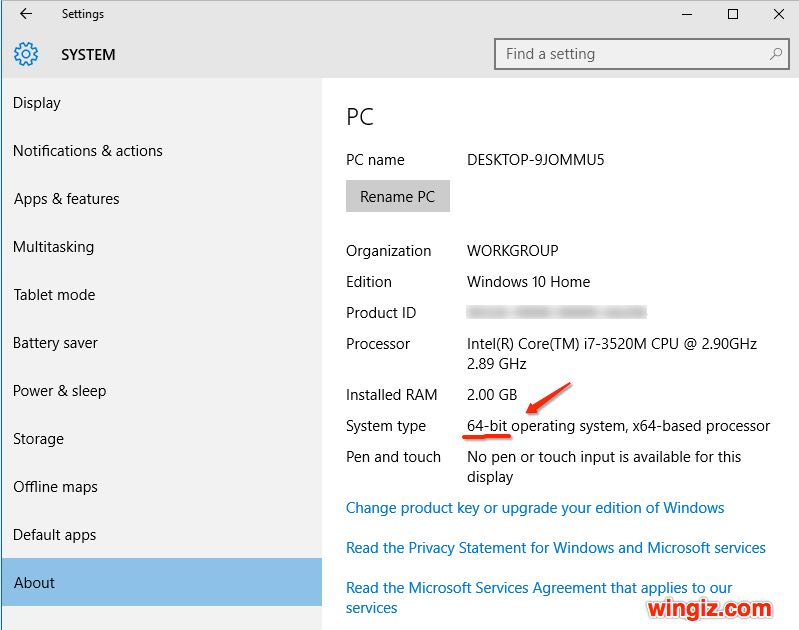
Task: Close the Settings window
Action: pos(779,14)
